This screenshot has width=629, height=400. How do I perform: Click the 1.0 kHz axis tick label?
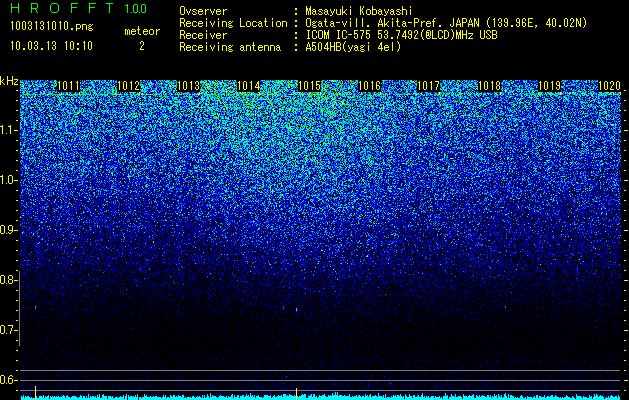(8, 180)
